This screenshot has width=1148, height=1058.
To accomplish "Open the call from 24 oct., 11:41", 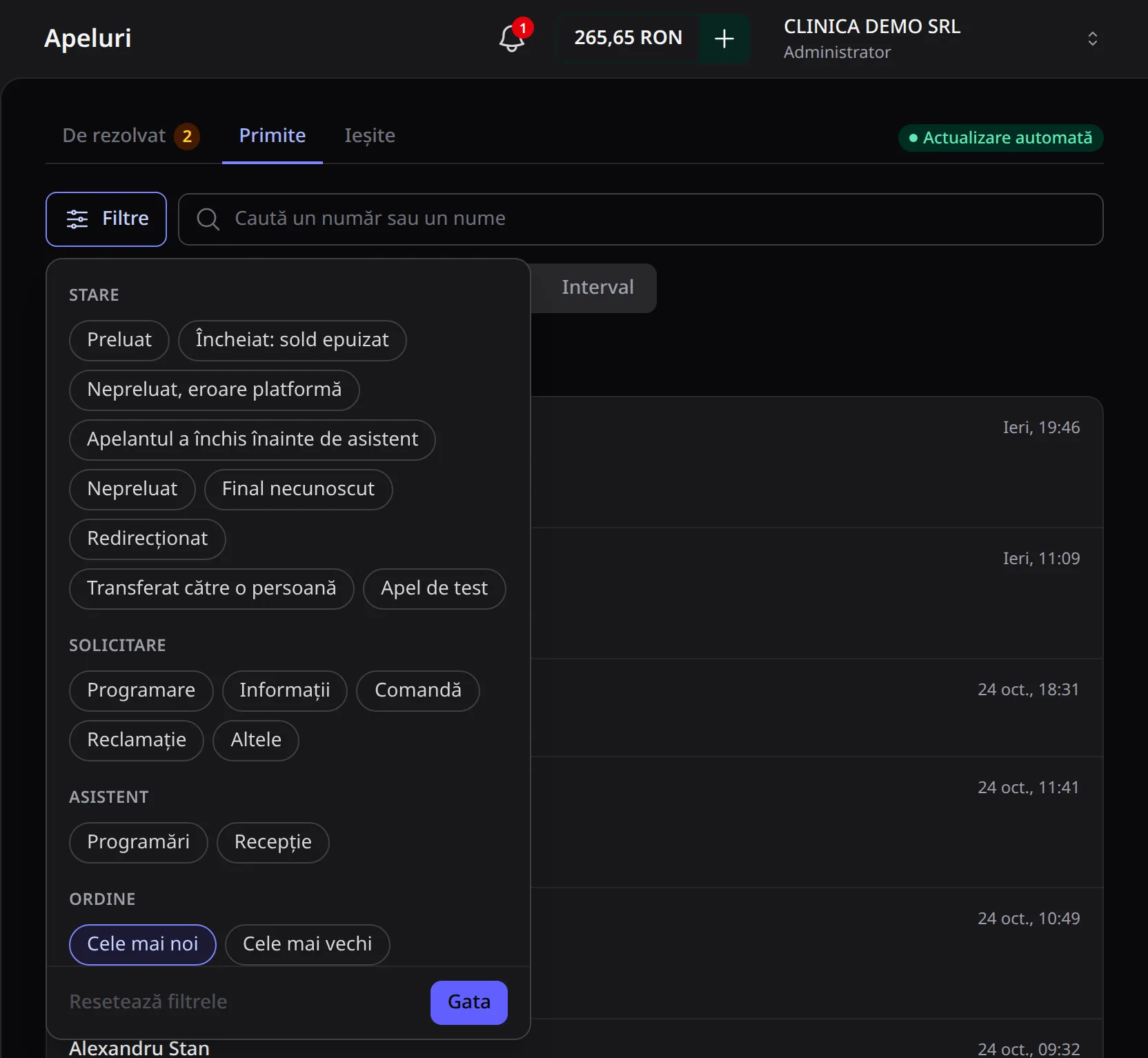I will pos(817,822).
